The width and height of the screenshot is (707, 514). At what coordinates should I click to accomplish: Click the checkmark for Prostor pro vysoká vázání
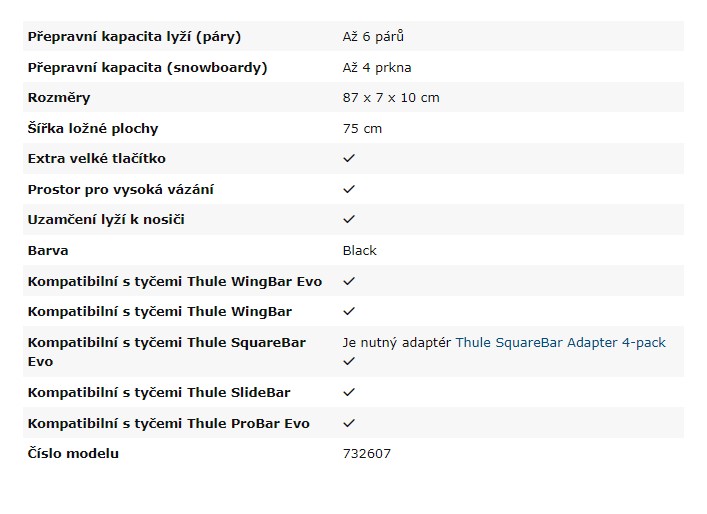pyautogui.click(x=349, y=189)
